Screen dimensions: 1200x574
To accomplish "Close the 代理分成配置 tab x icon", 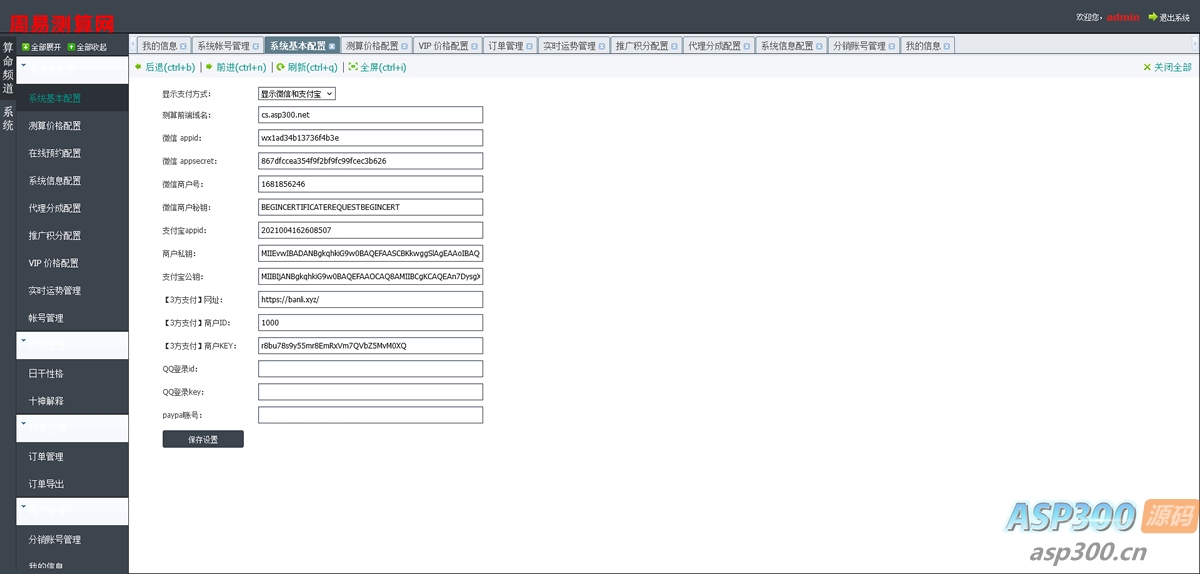I will coord(746,46).
